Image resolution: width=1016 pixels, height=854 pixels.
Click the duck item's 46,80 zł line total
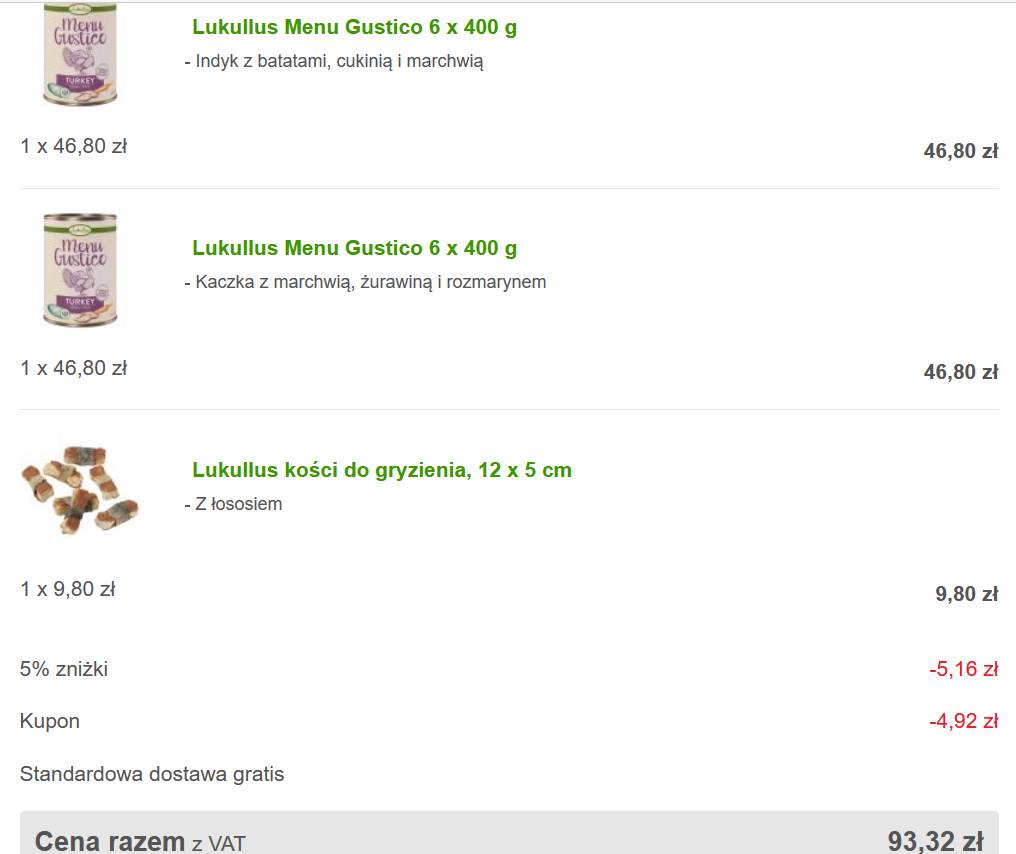coord(961,372)
